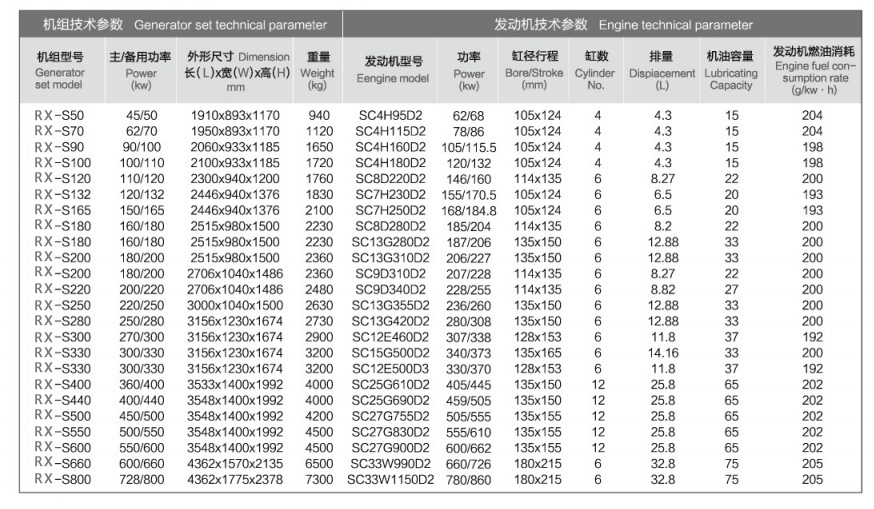The height and width of the screenshot is (509, 874).
Task: Click the 4362x1775x2378 dimension cell
Action: [x=235, y=479]
